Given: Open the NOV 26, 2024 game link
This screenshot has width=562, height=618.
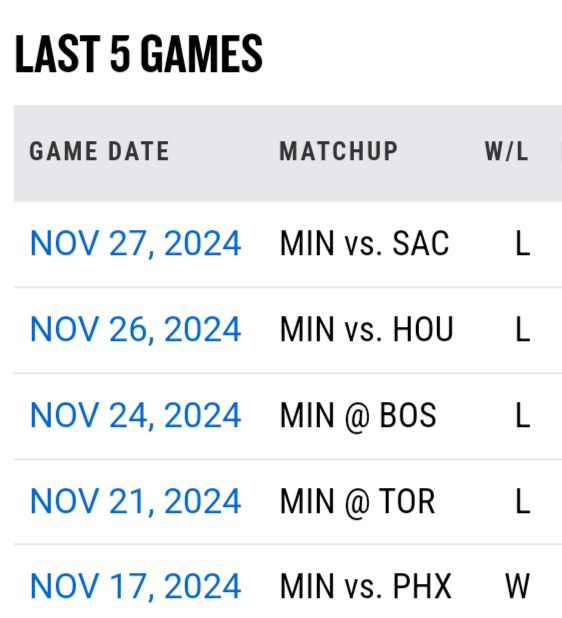Looking at the screenshot, I should (x=135, y=329).
